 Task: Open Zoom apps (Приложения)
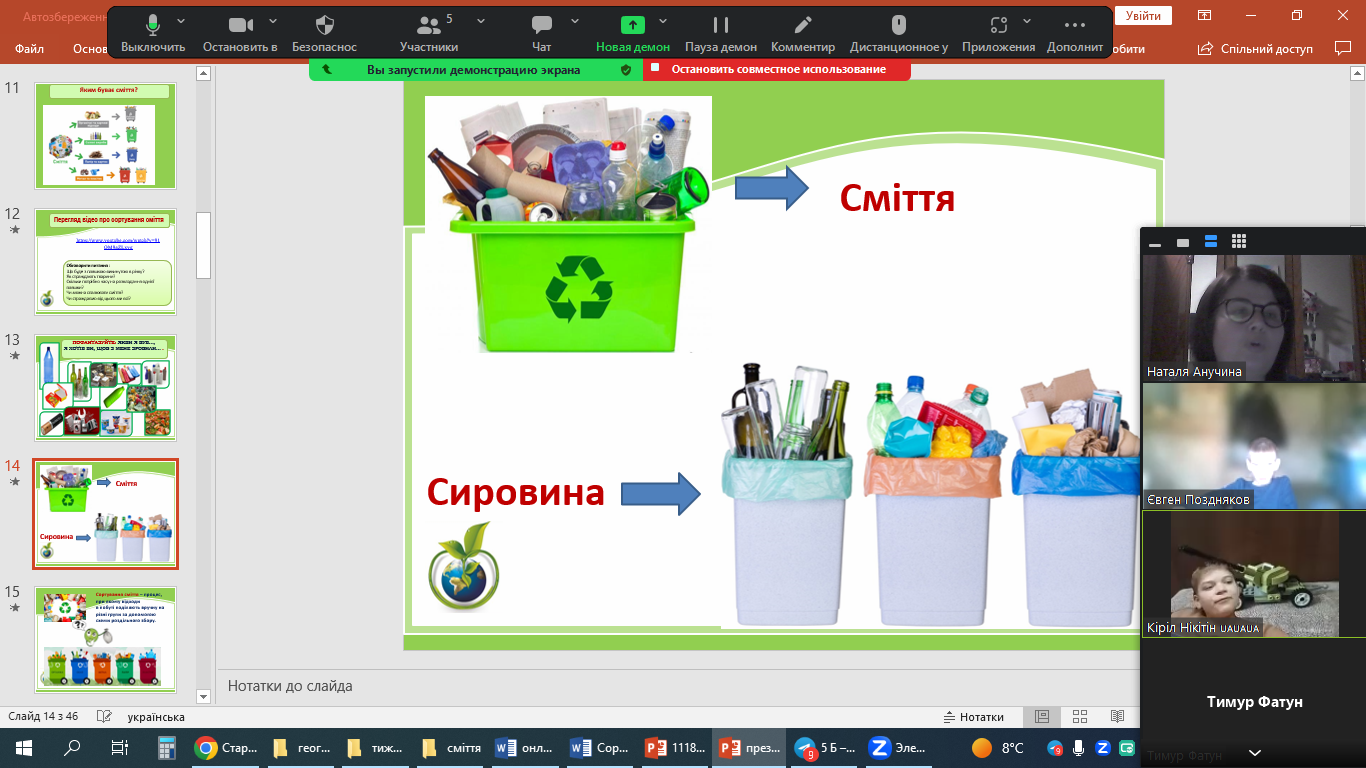tap(998, 34)
